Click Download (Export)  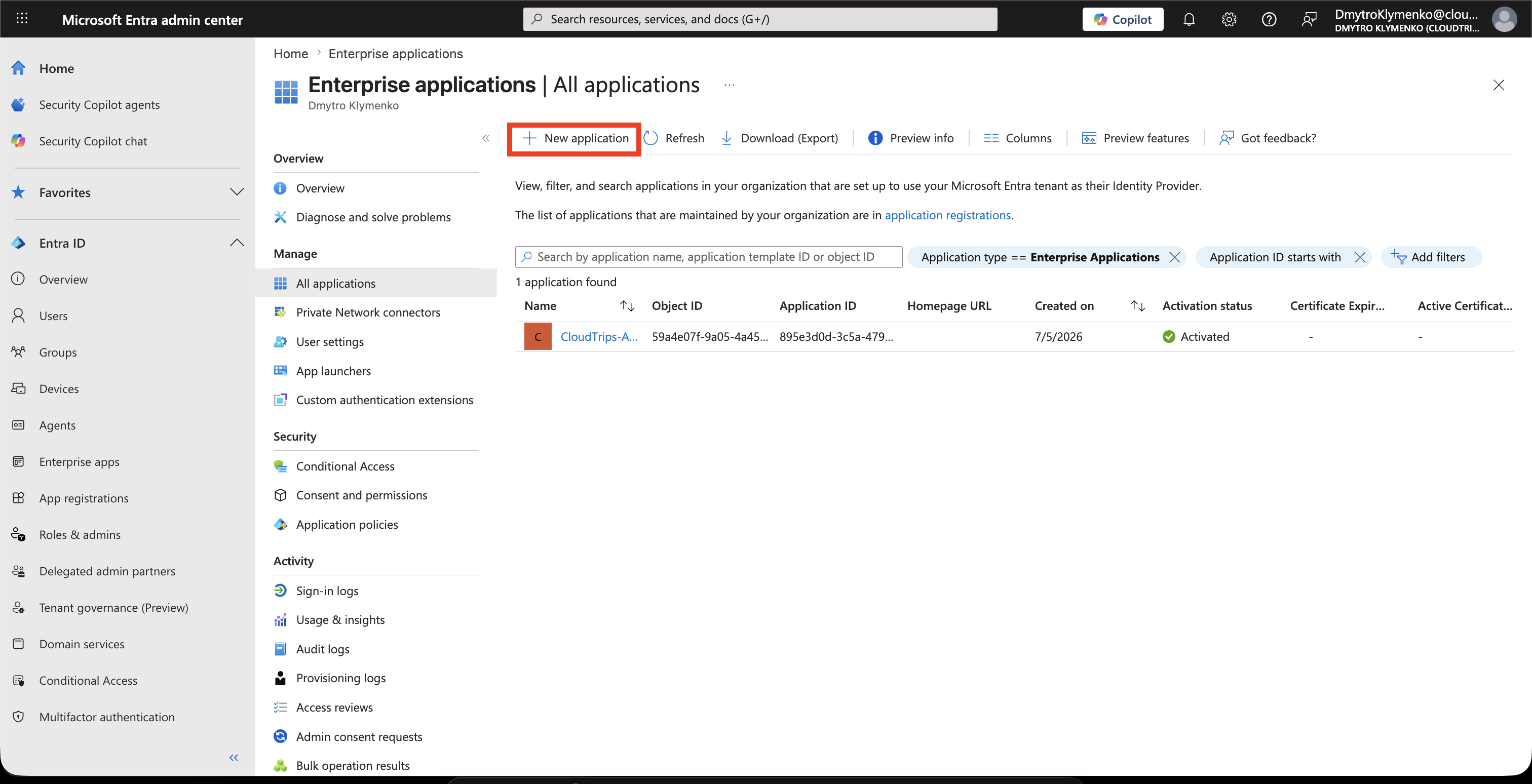coord(779,138)
